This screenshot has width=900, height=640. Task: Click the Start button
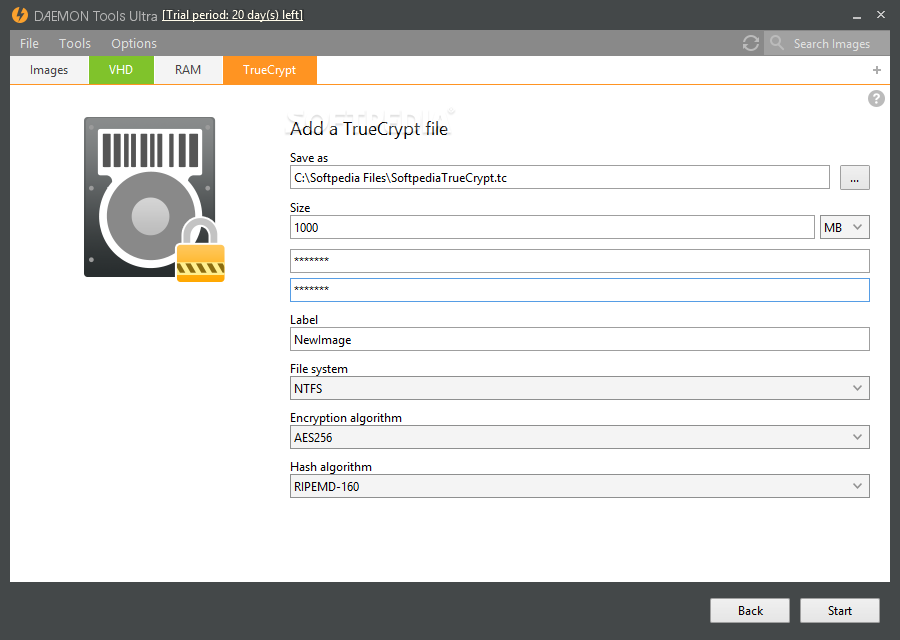coord(840,611)
